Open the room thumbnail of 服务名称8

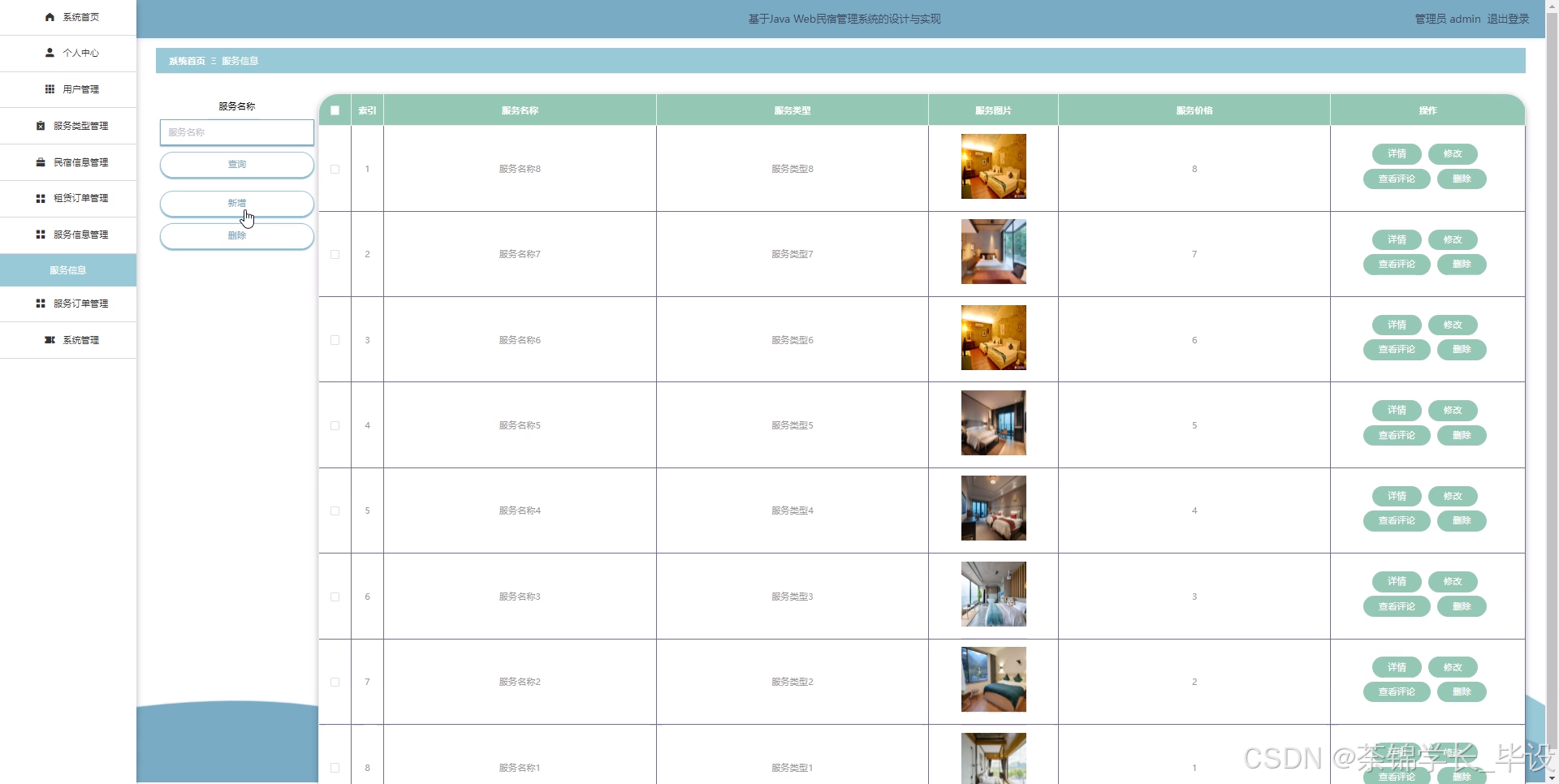993,166
